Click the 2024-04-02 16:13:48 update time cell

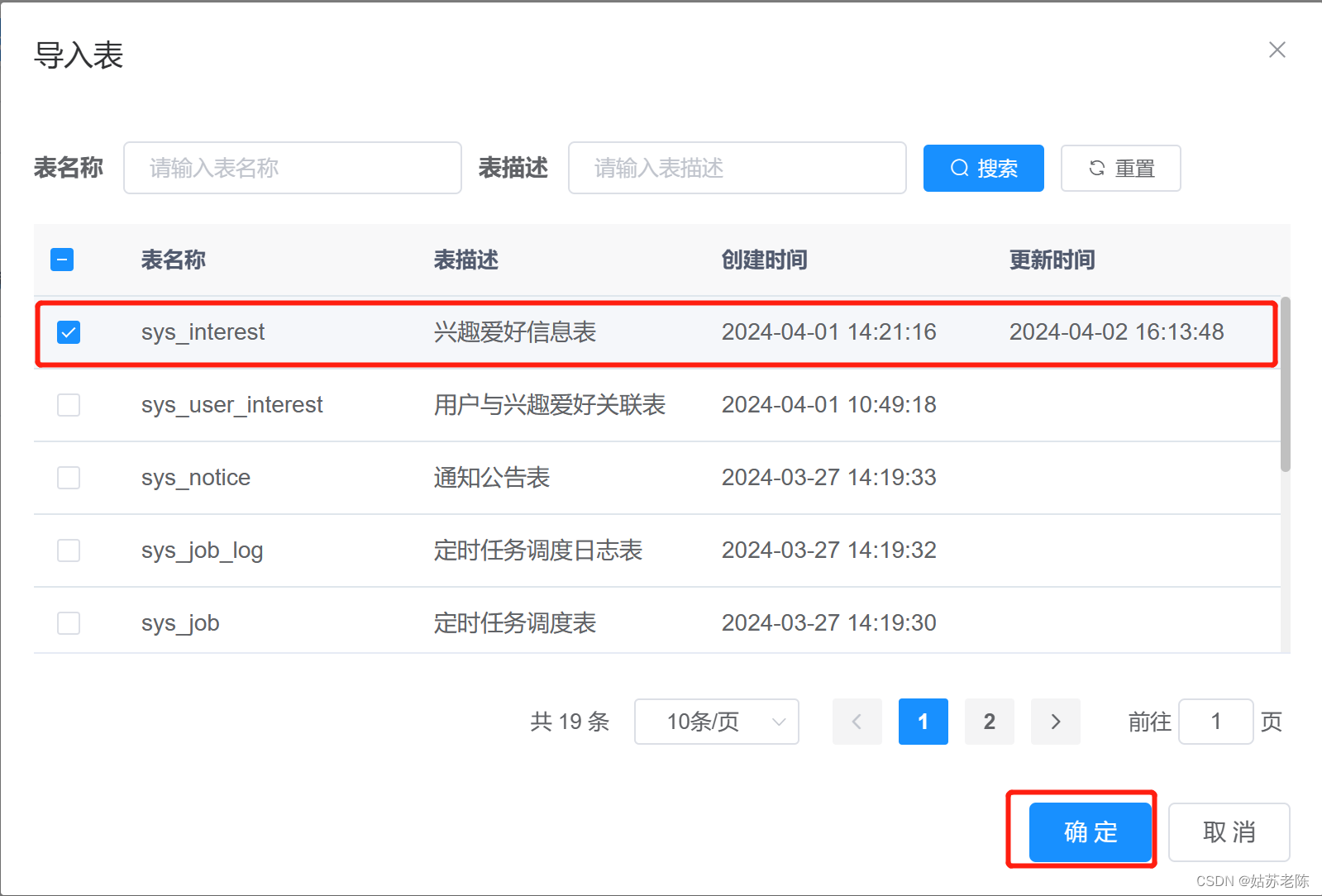click(1117, 332)
